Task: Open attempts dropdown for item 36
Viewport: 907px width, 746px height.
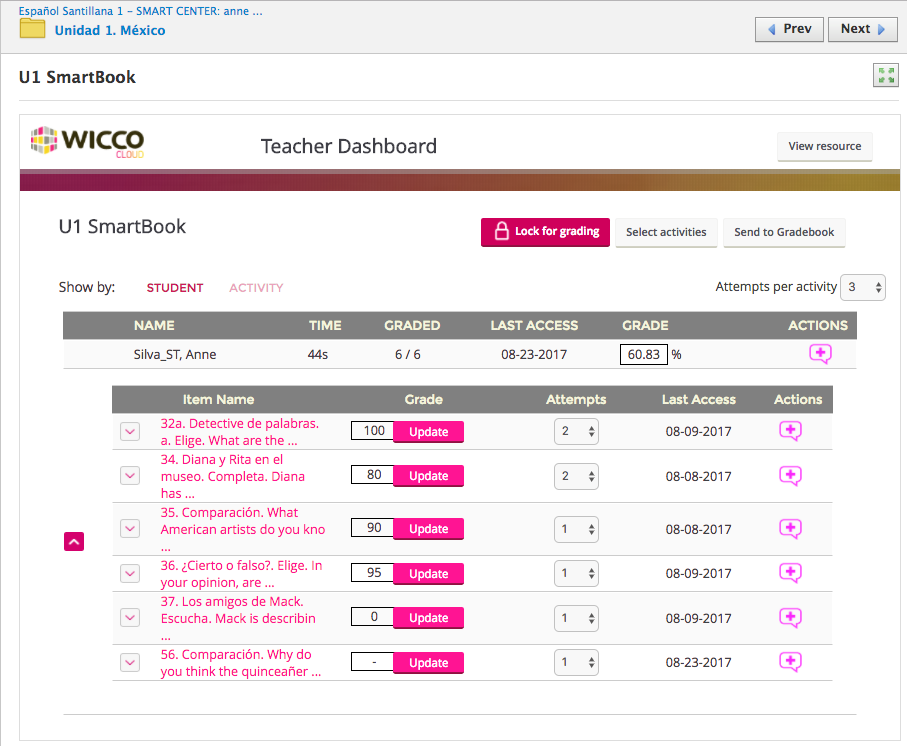Action: [576, 574]
